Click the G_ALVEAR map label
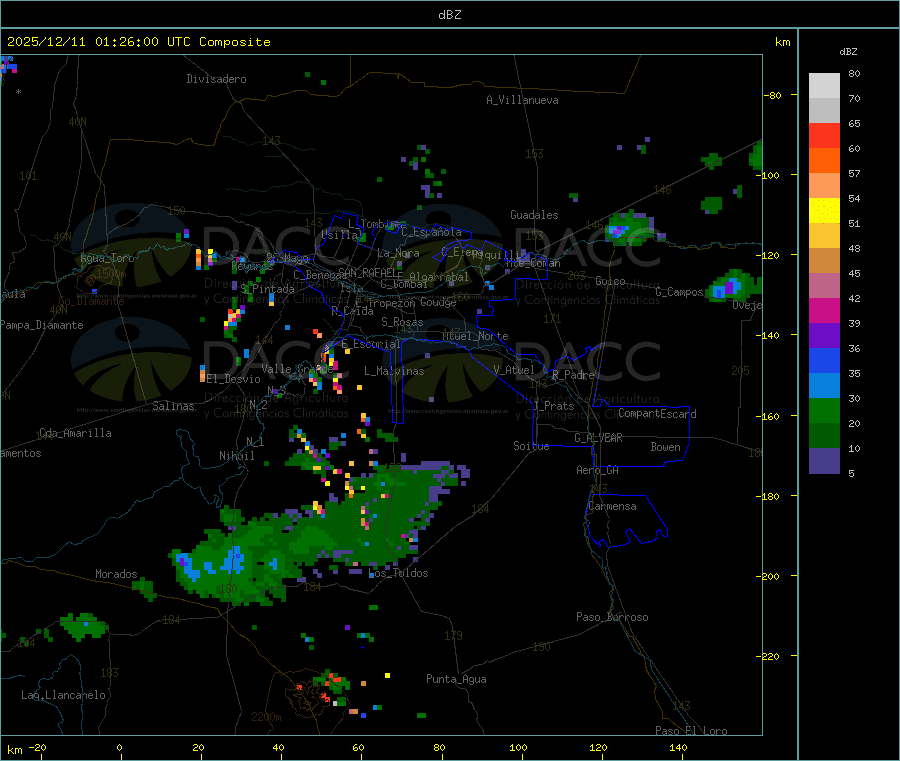The height and width of the screenshot is (761, 900). pyautogui.click(x=598, y=438)
